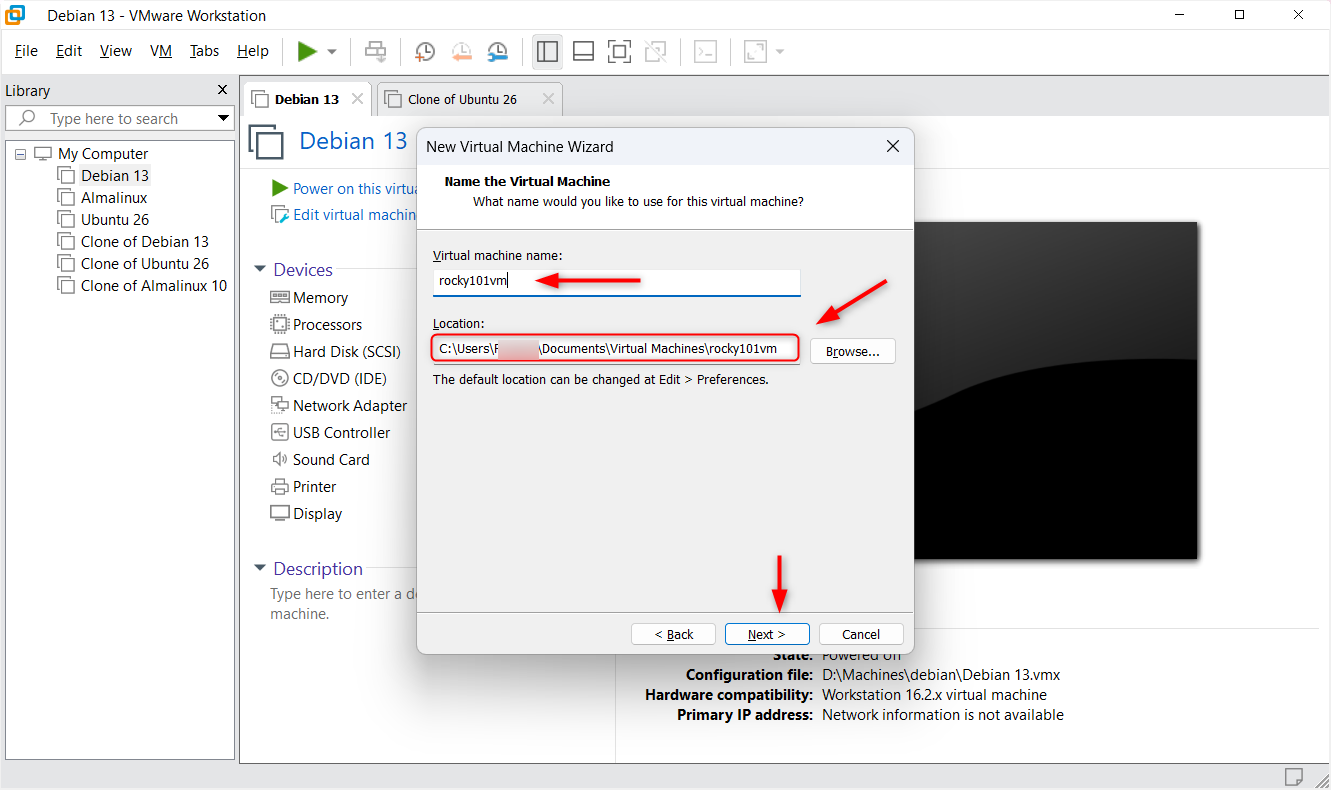Image resolution: width=1331 pixels, height=790 pixels.
Task: Close the Debian 13 tab
Action: pos(357,99)
